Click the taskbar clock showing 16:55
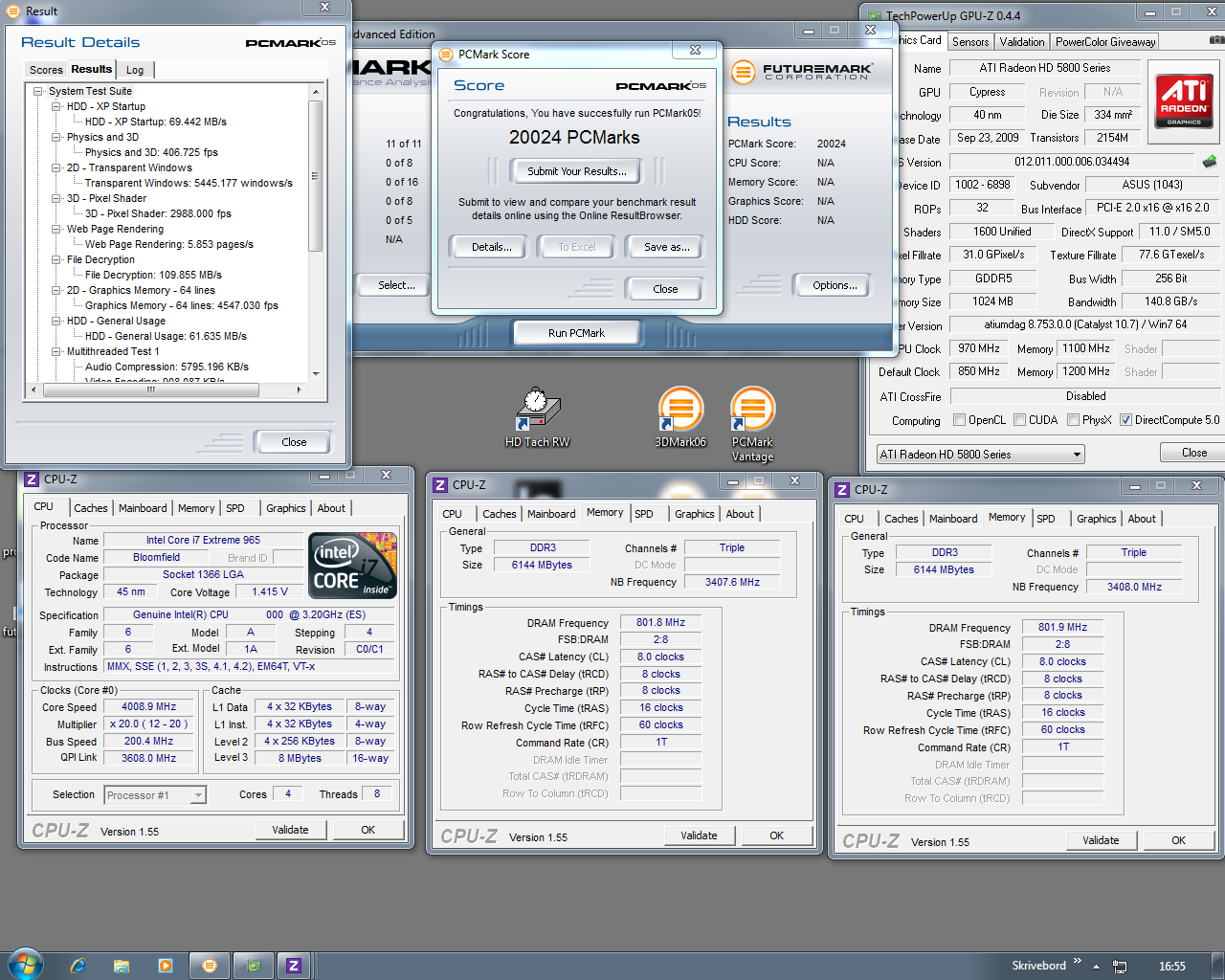Image resolution: width=1225 pixels, height=980 pixels. pyautogui.click(x=1171, y=967)
